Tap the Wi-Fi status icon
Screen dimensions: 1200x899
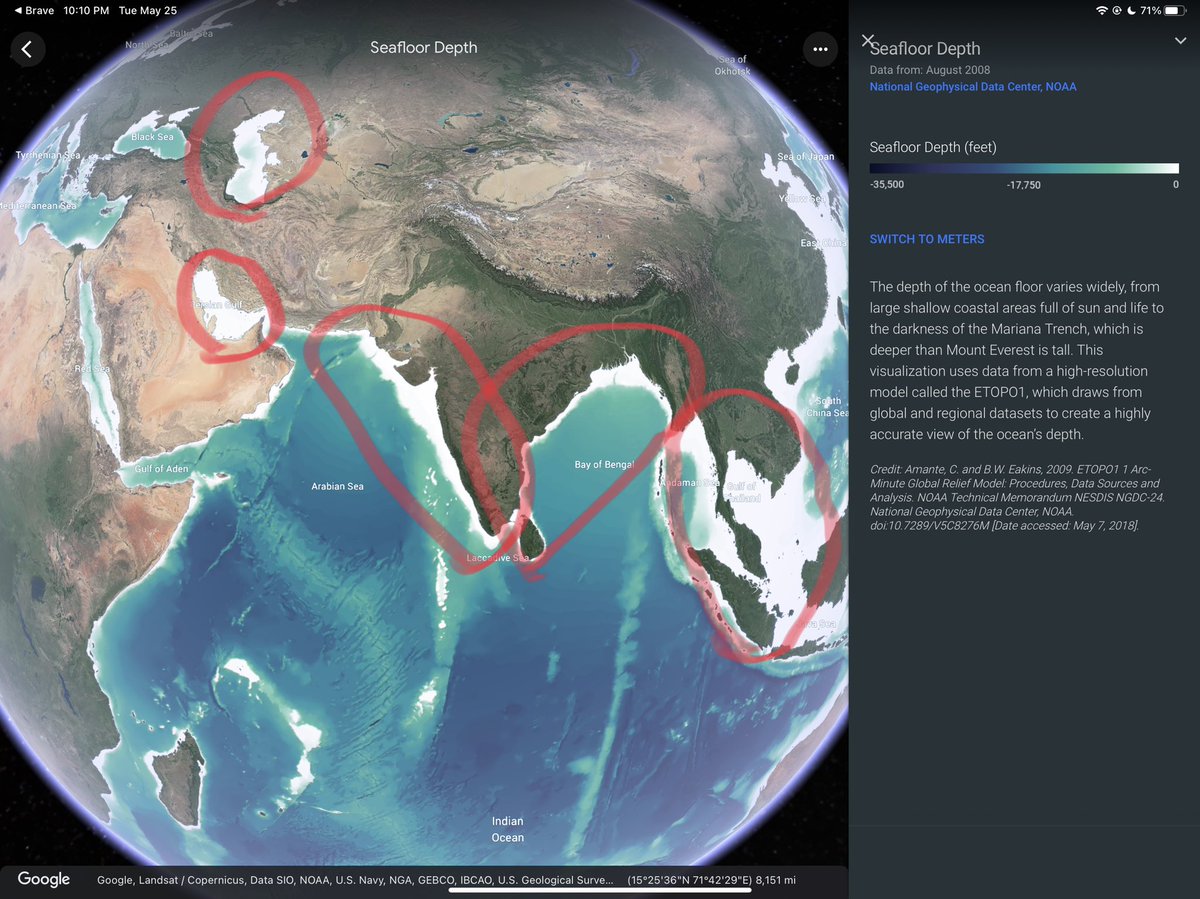coord(1102,10)
